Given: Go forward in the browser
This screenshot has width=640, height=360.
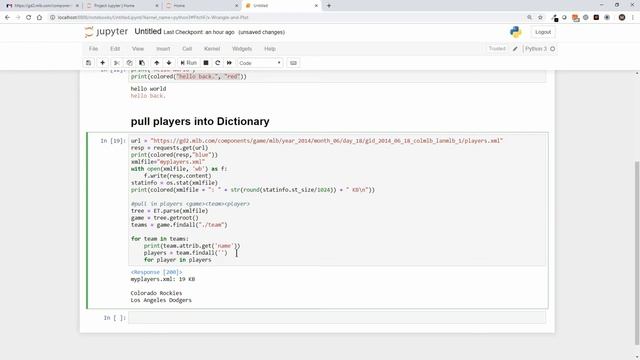Looking at the screenshot, I should 18,18.
